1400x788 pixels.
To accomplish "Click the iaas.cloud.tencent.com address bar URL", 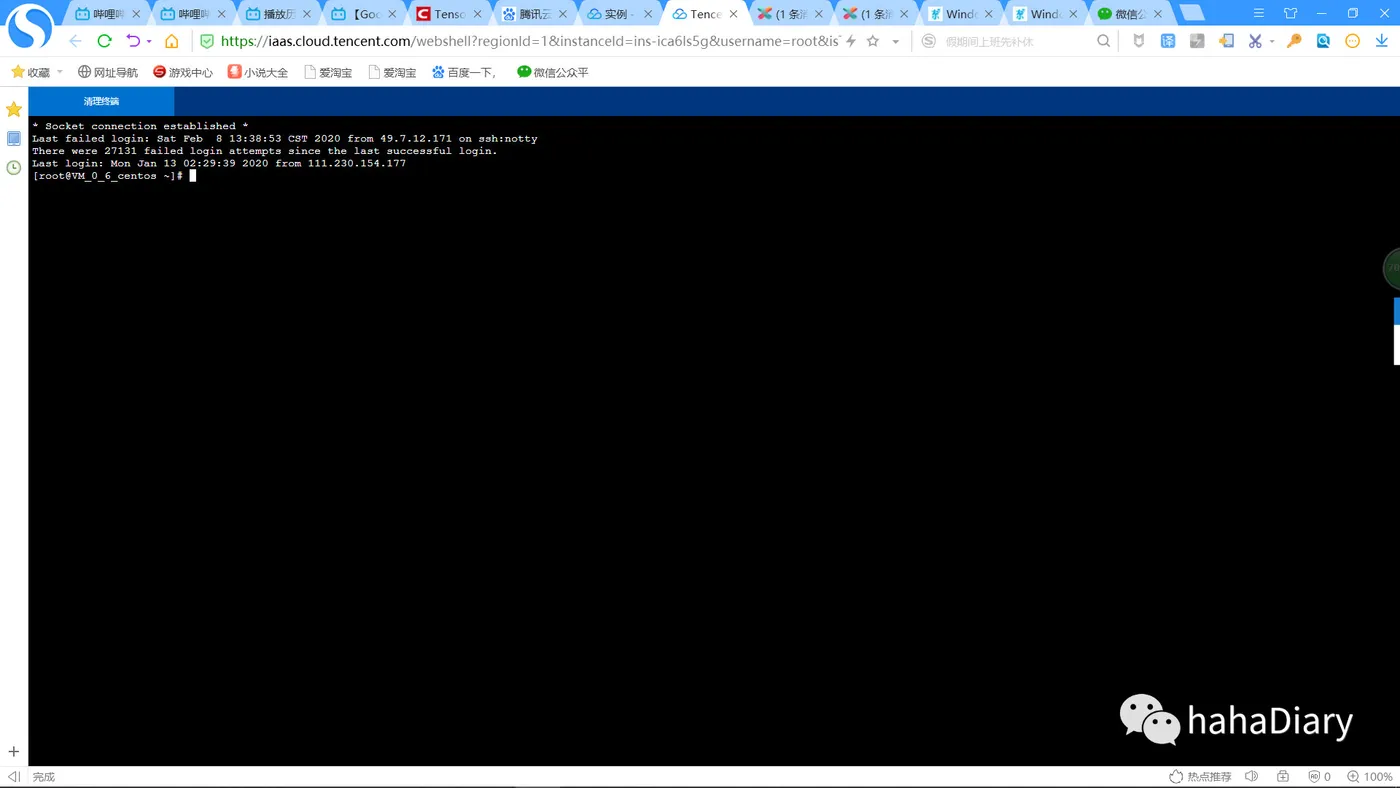I will coord(530,41).
